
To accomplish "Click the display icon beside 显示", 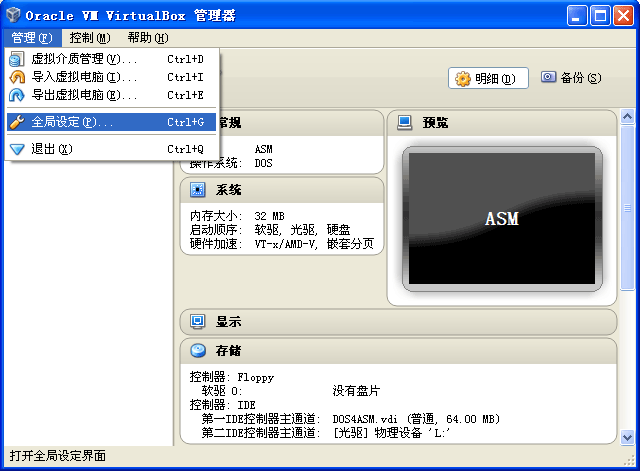I will [198, 322].
